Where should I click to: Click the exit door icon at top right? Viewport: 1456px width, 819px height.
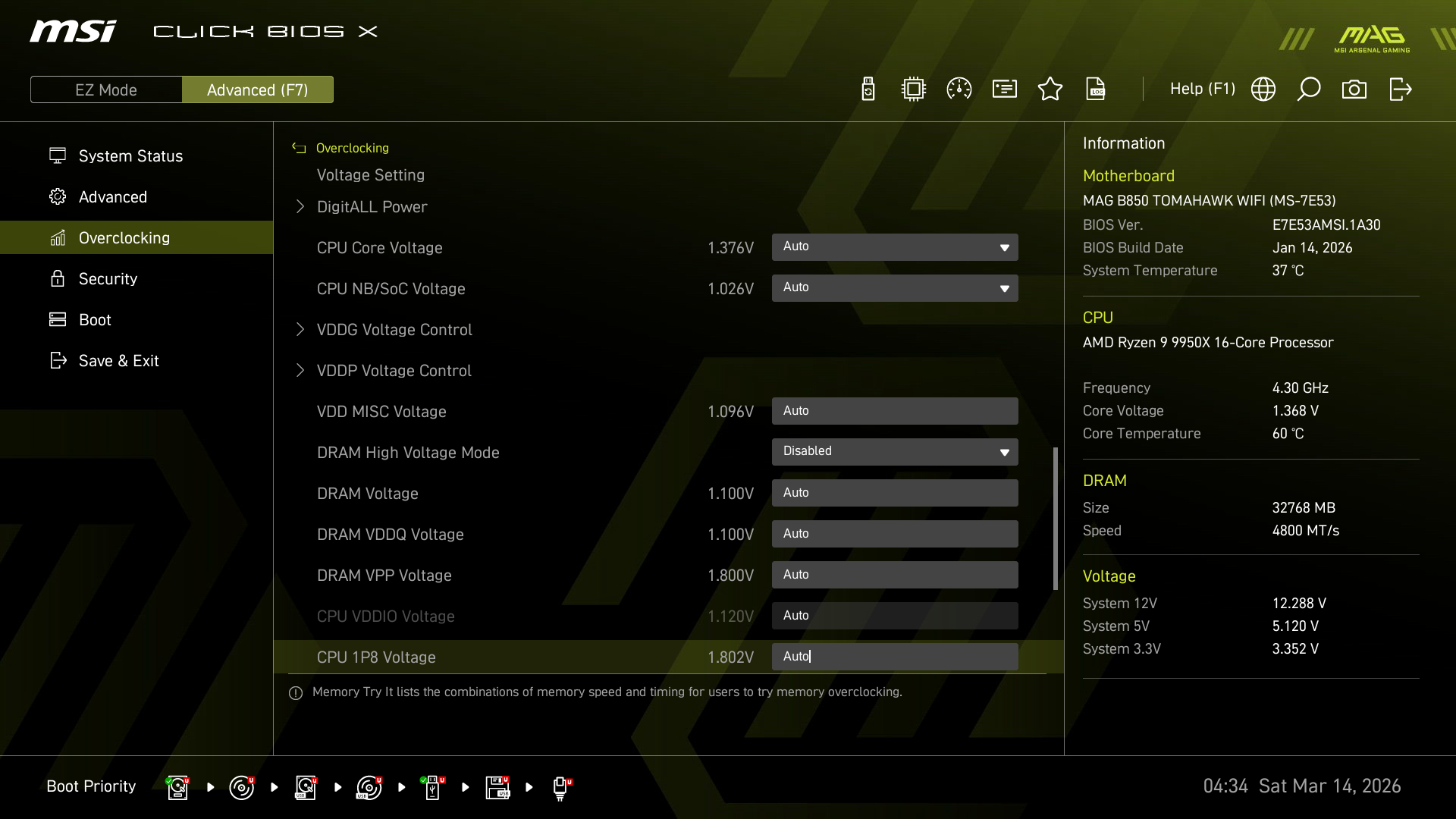click(1400, 89)
